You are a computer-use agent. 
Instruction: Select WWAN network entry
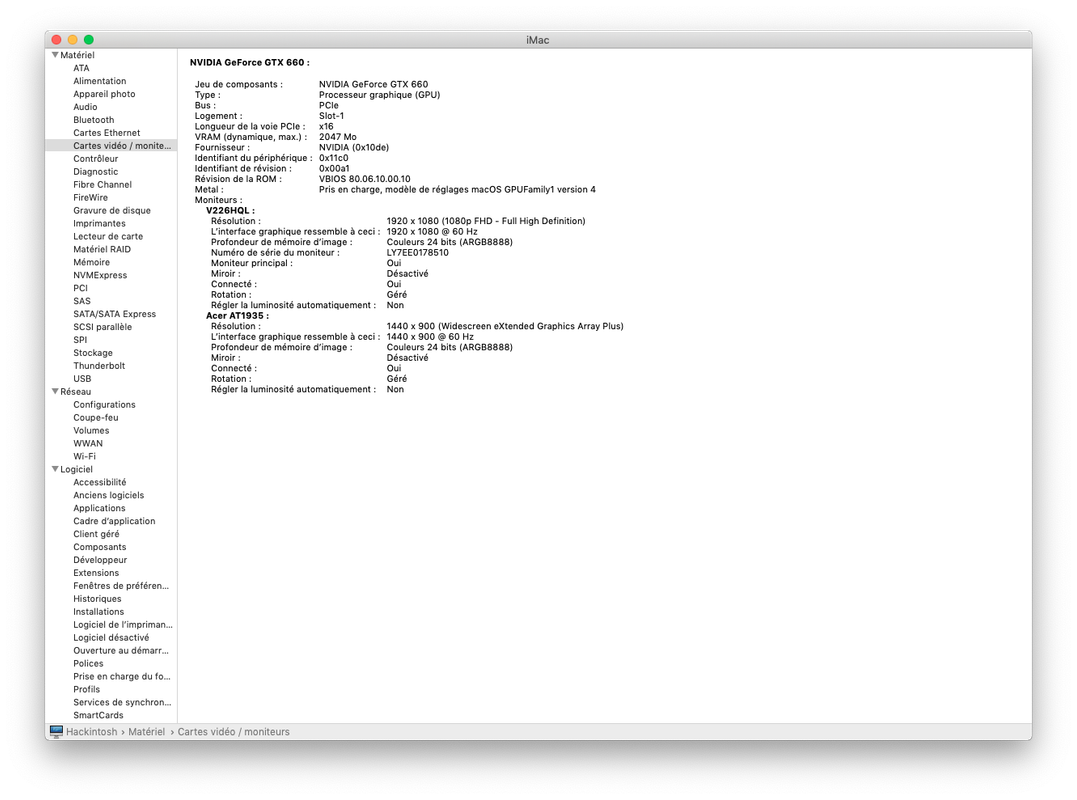point(88,444)
